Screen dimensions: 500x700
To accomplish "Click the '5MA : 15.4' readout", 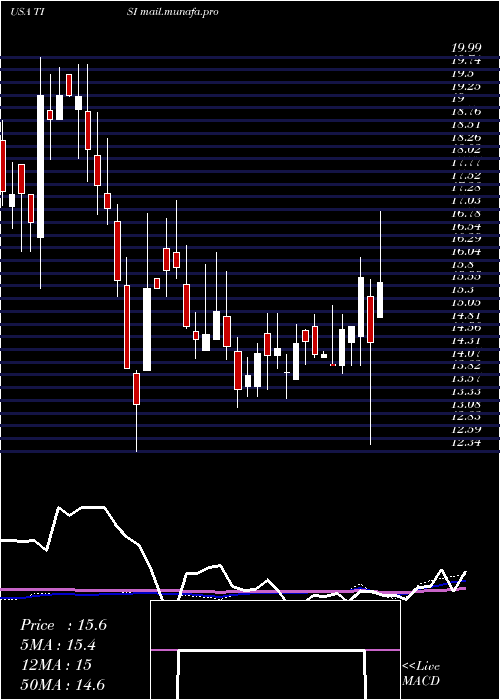I will [x=58, y=645].
